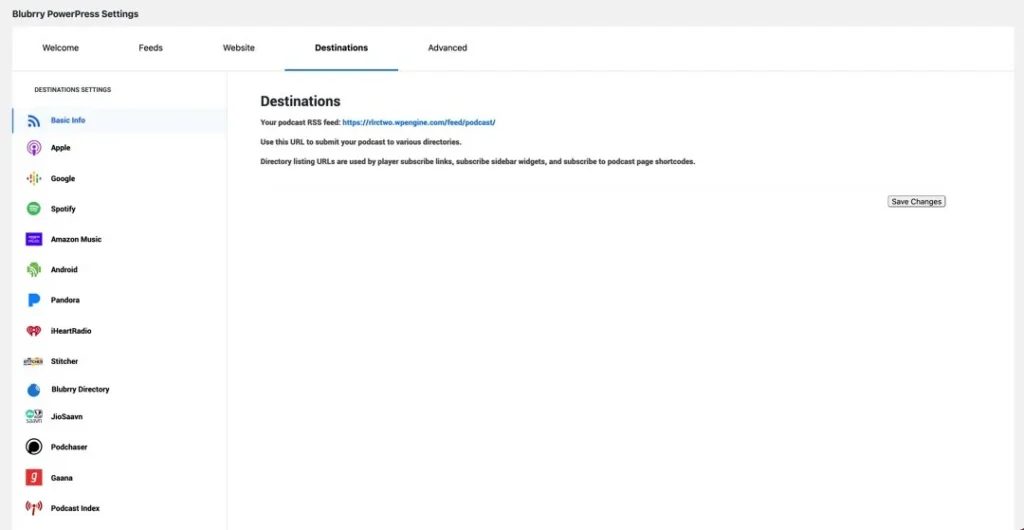
Task: Open the podcast RSS feed URL link
Action: (419, 122)
